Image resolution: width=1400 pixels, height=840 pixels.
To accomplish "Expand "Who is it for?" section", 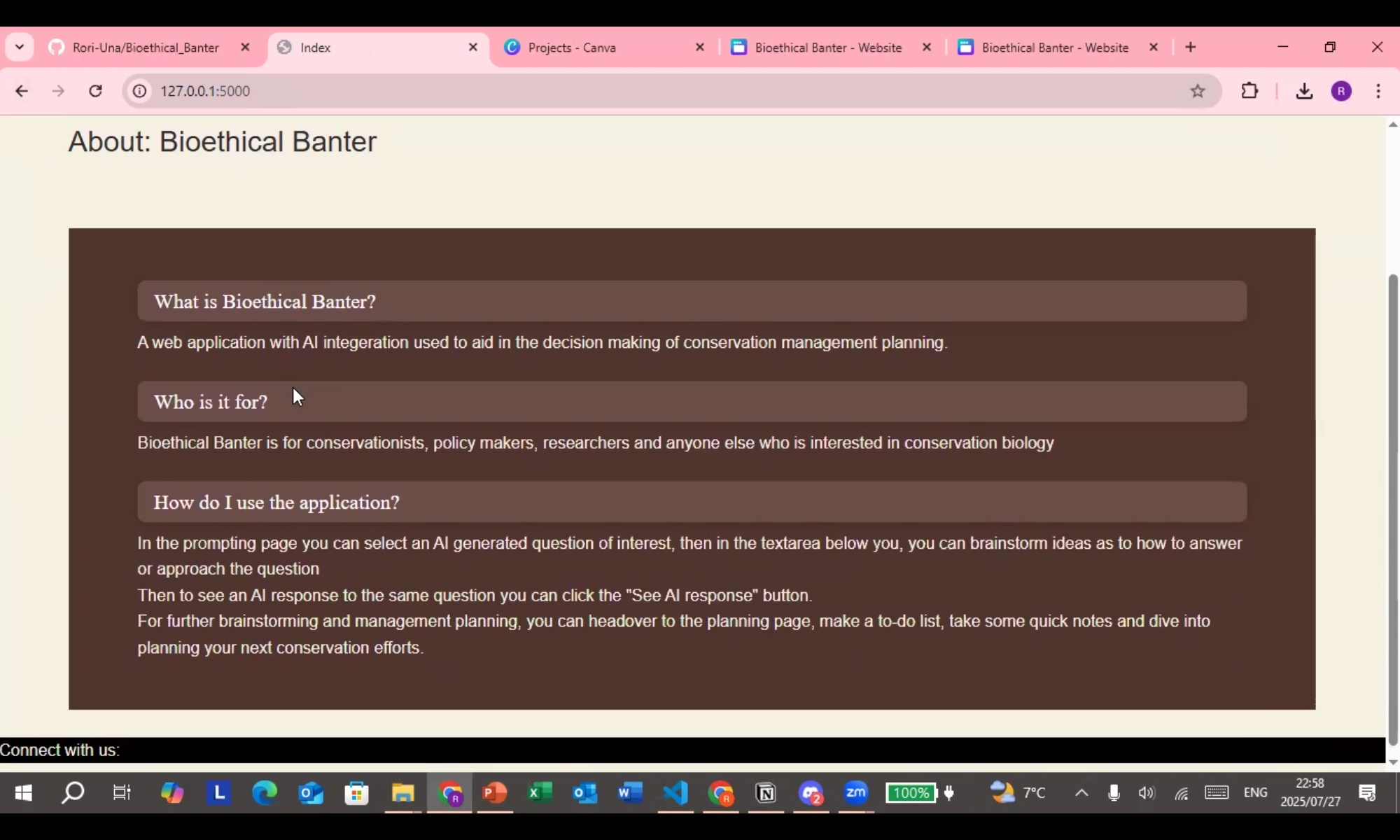I will pos(210,402).
